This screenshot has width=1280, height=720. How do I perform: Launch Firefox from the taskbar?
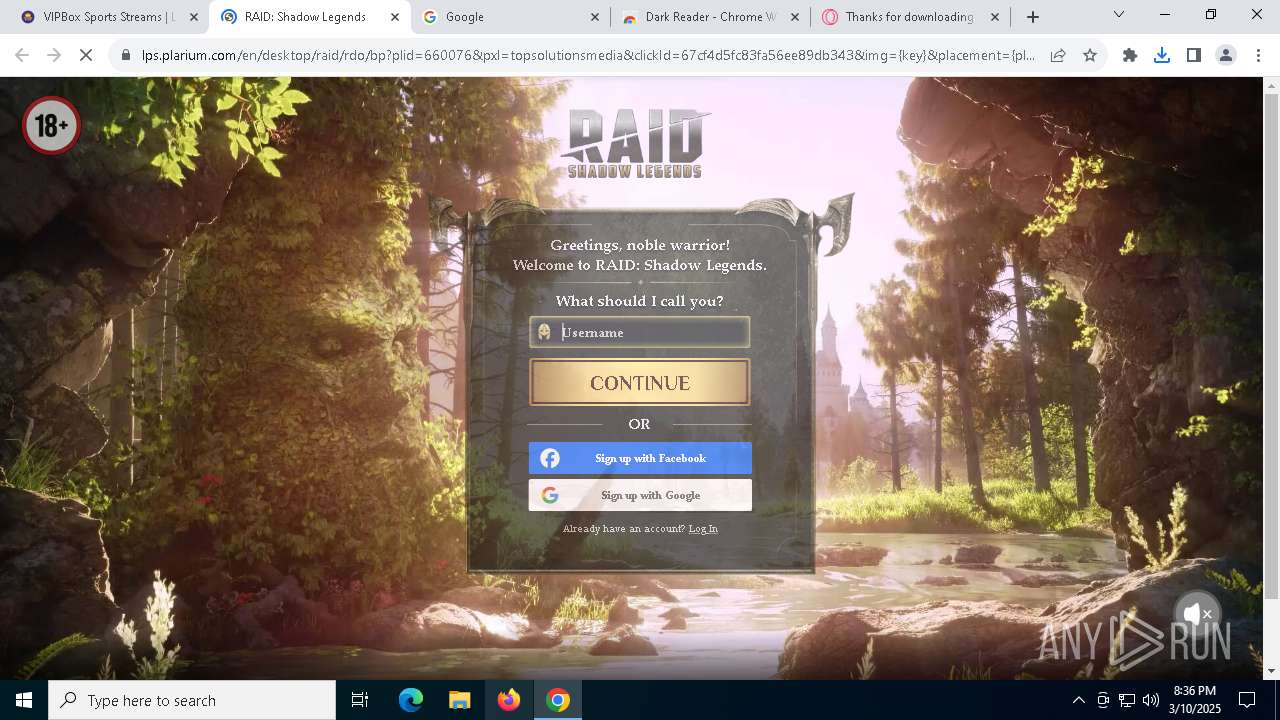[x=509, y=700]
